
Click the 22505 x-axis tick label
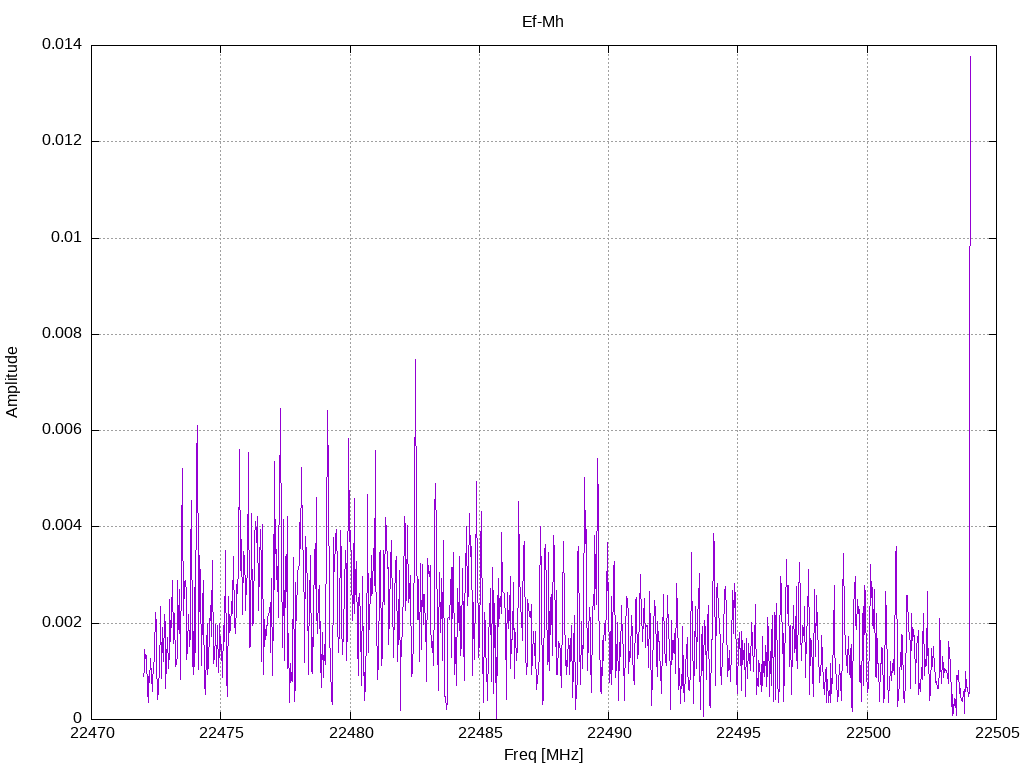tap(996, 734)
